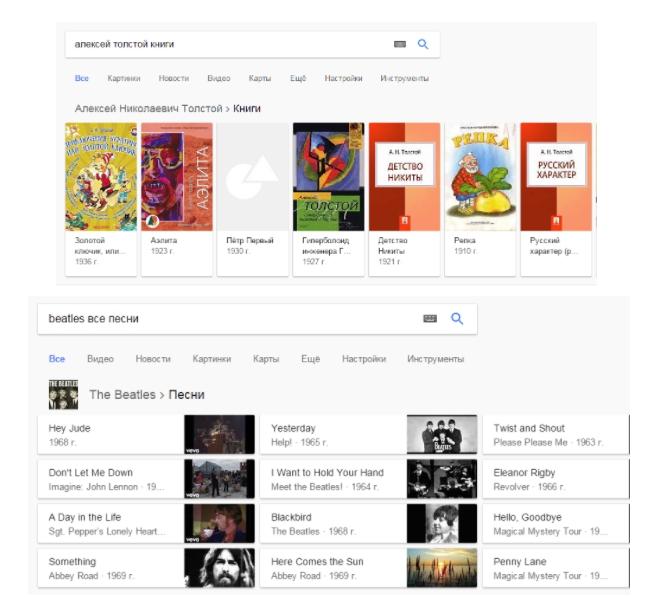This screenshot has width=664, height=597.
Task: Click the magnifier search icon in top search bar
Action: coord(423,45)
